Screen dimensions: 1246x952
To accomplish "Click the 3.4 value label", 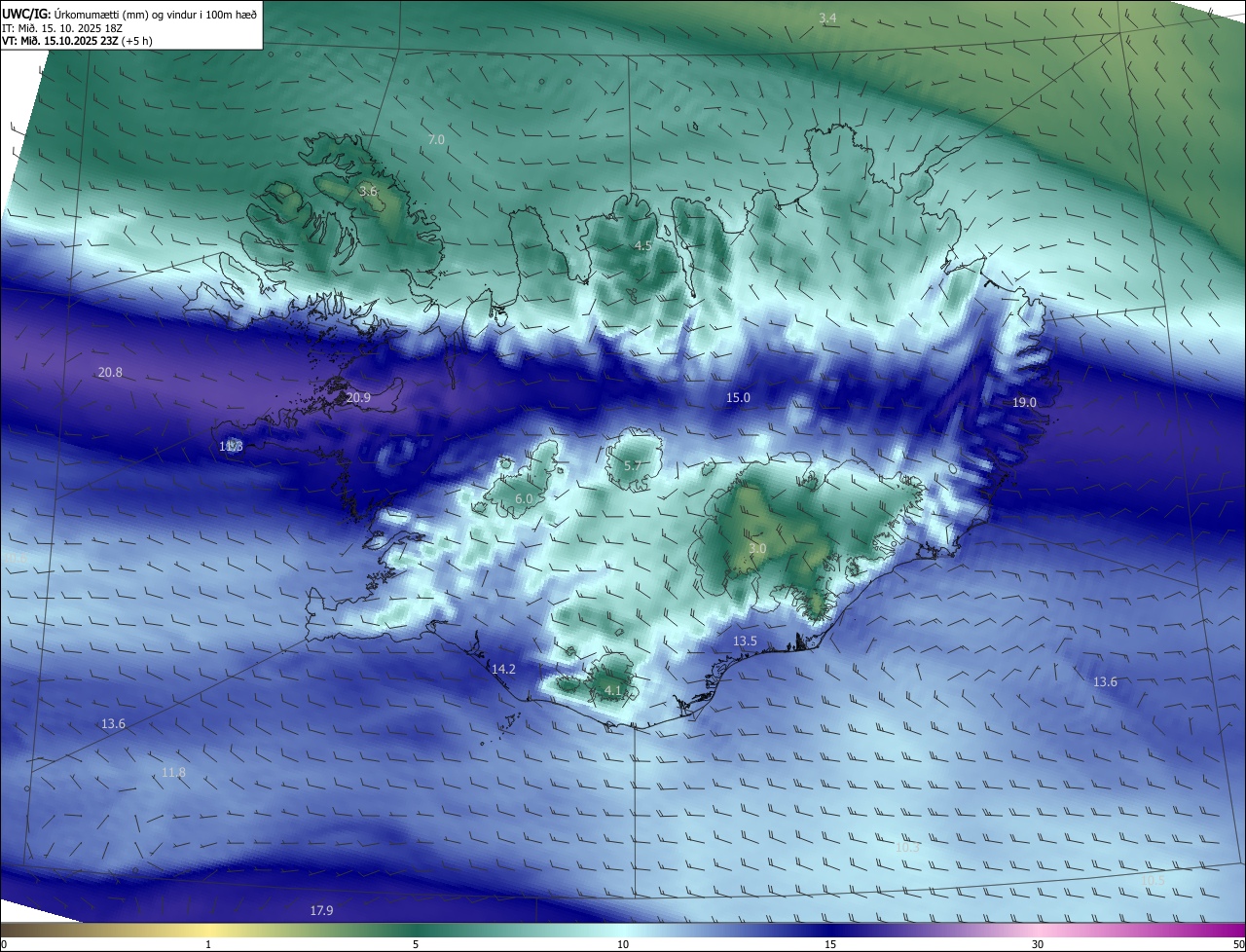I will (827, 18).
